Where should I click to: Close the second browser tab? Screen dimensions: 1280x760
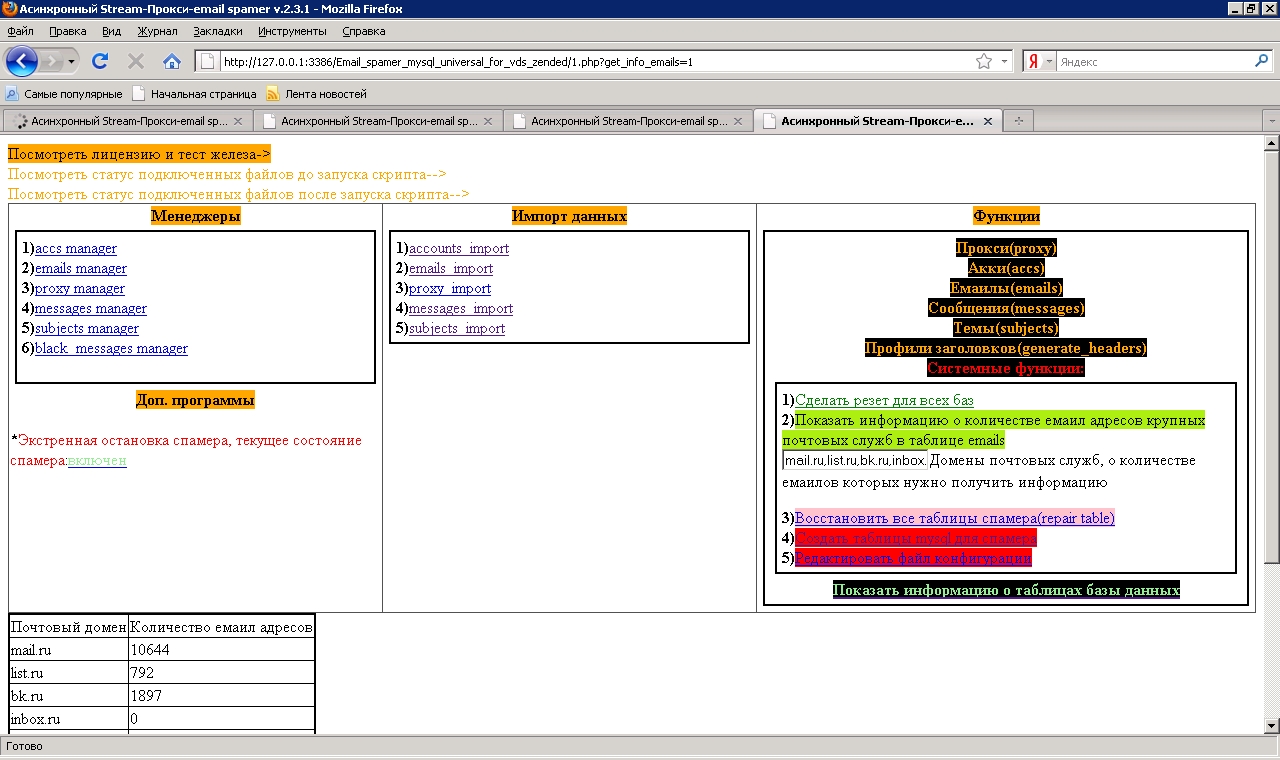click(488, 121)
